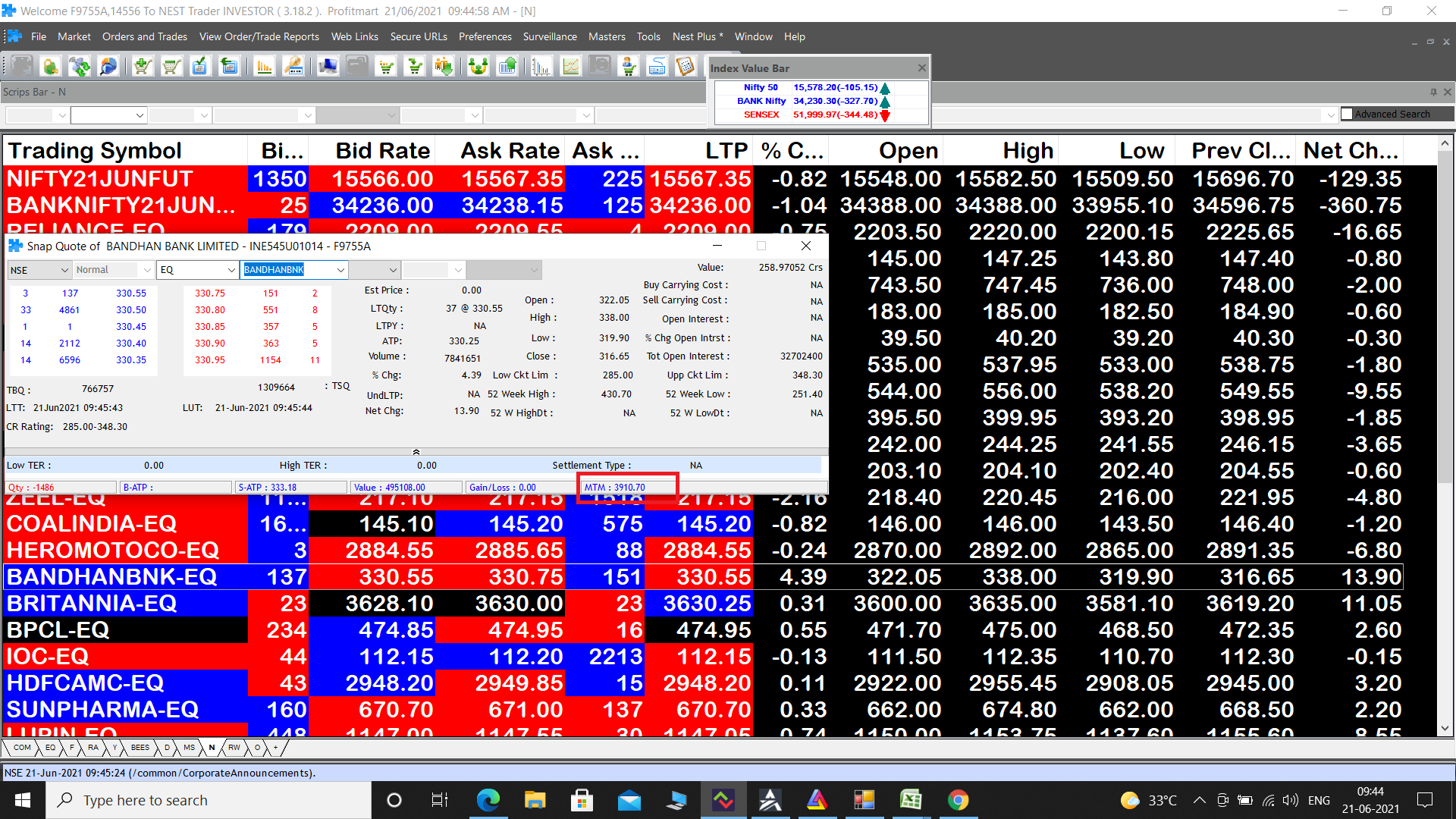Click the green lock toolbar icon
The image size is (1456, 819).
pyautogui.click(x=50, y=67)
